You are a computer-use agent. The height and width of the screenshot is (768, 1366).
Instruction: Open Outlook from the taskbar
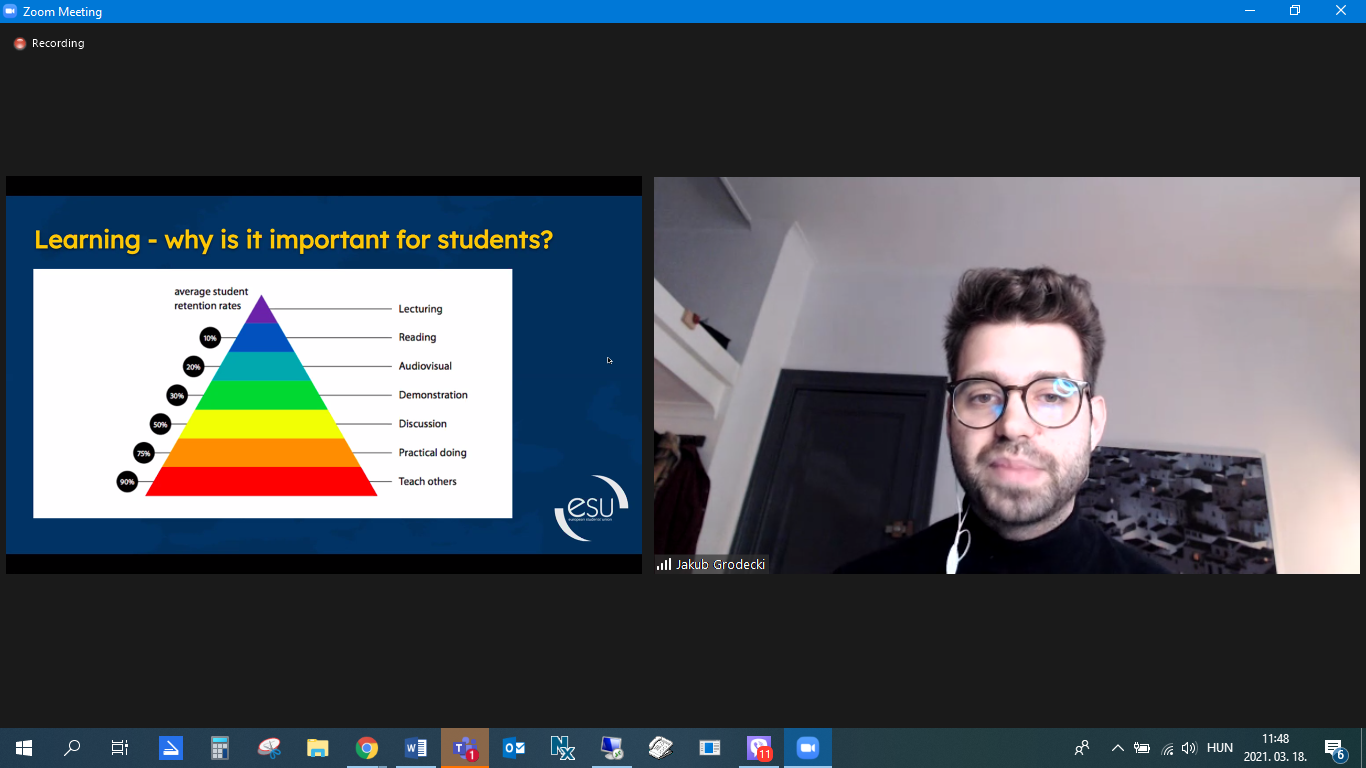pos(514,748)
